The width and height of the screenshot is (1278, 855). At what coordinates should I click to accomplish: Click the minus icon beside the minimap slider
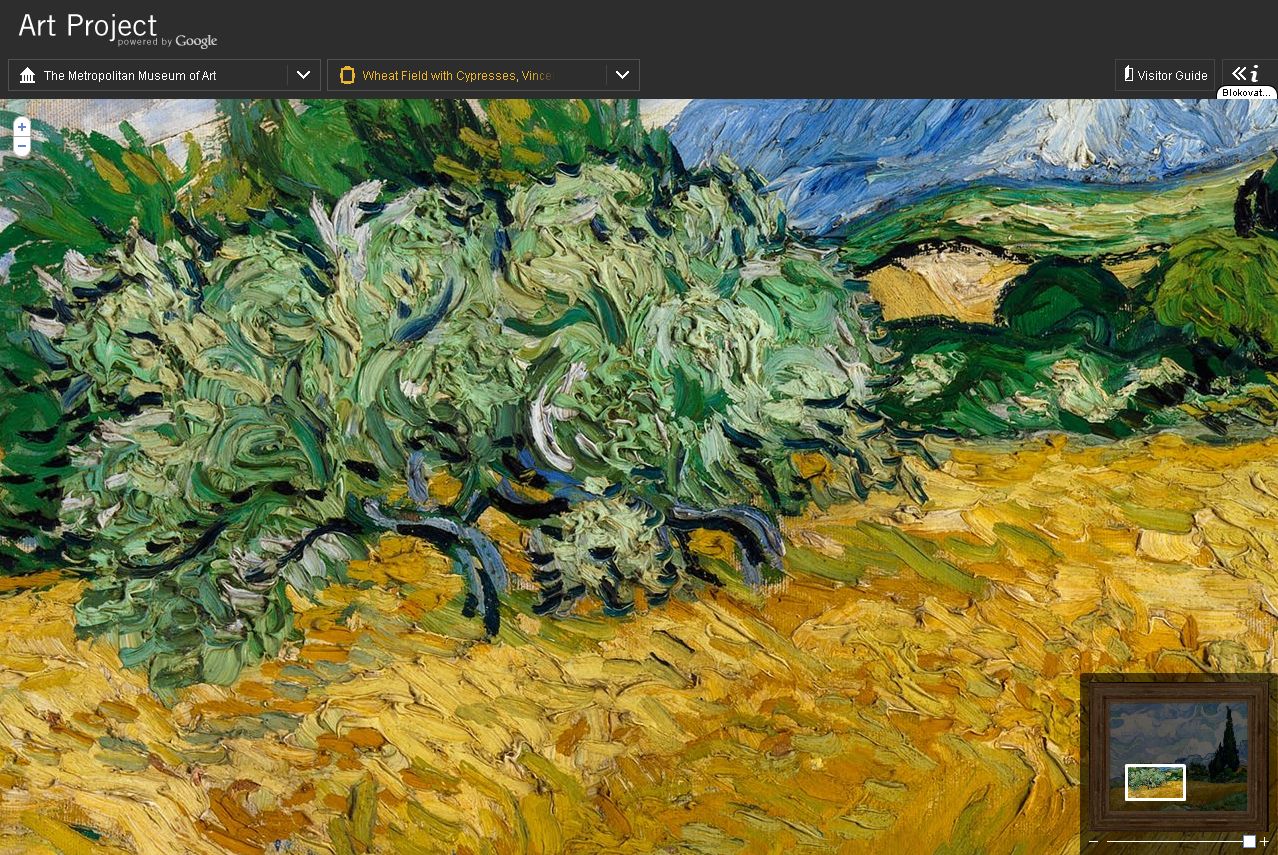(1093, 842)
